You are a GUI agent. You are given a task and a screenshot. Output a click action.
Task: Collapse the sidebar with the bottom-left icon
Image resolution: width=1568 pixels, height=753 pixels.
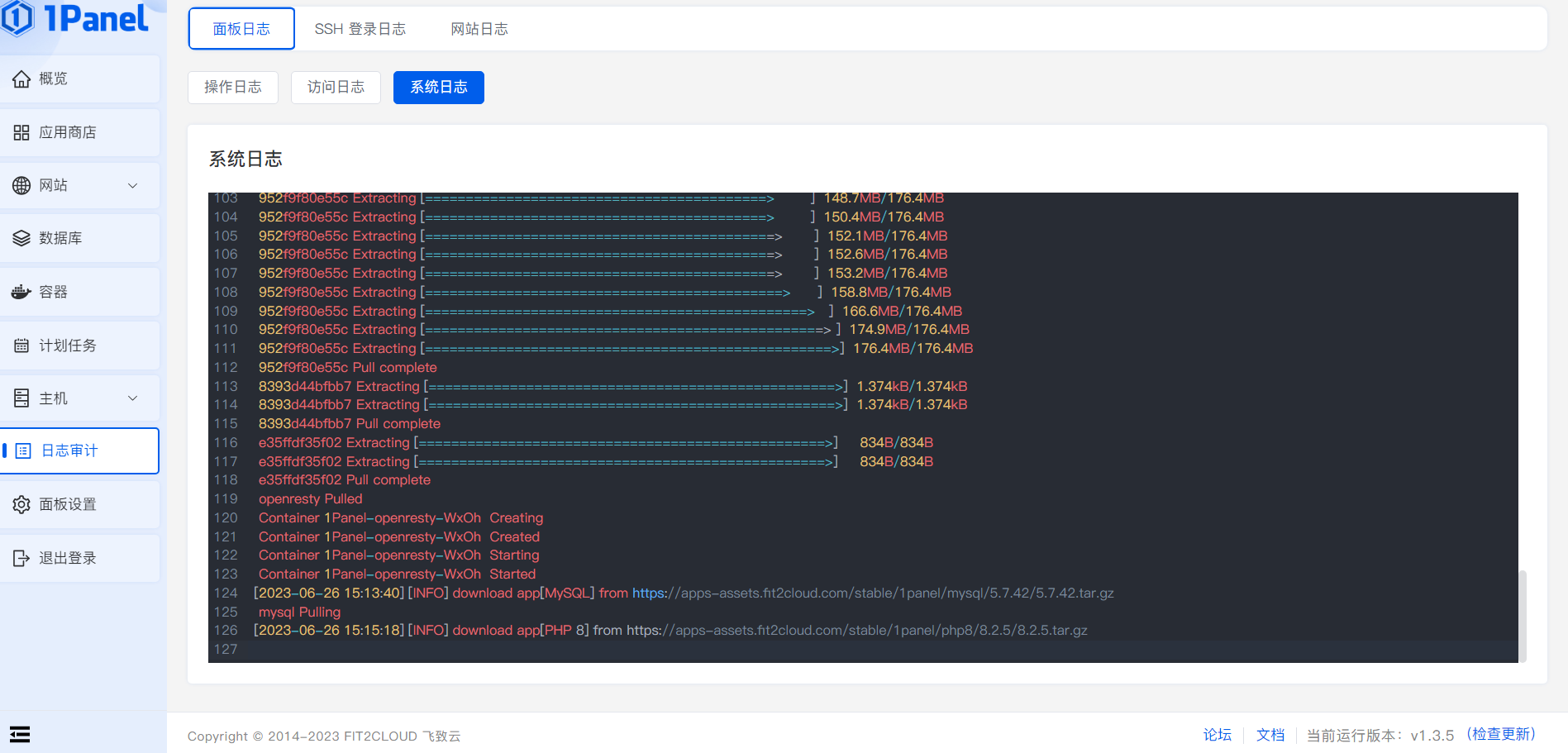[x=20, y=734]
